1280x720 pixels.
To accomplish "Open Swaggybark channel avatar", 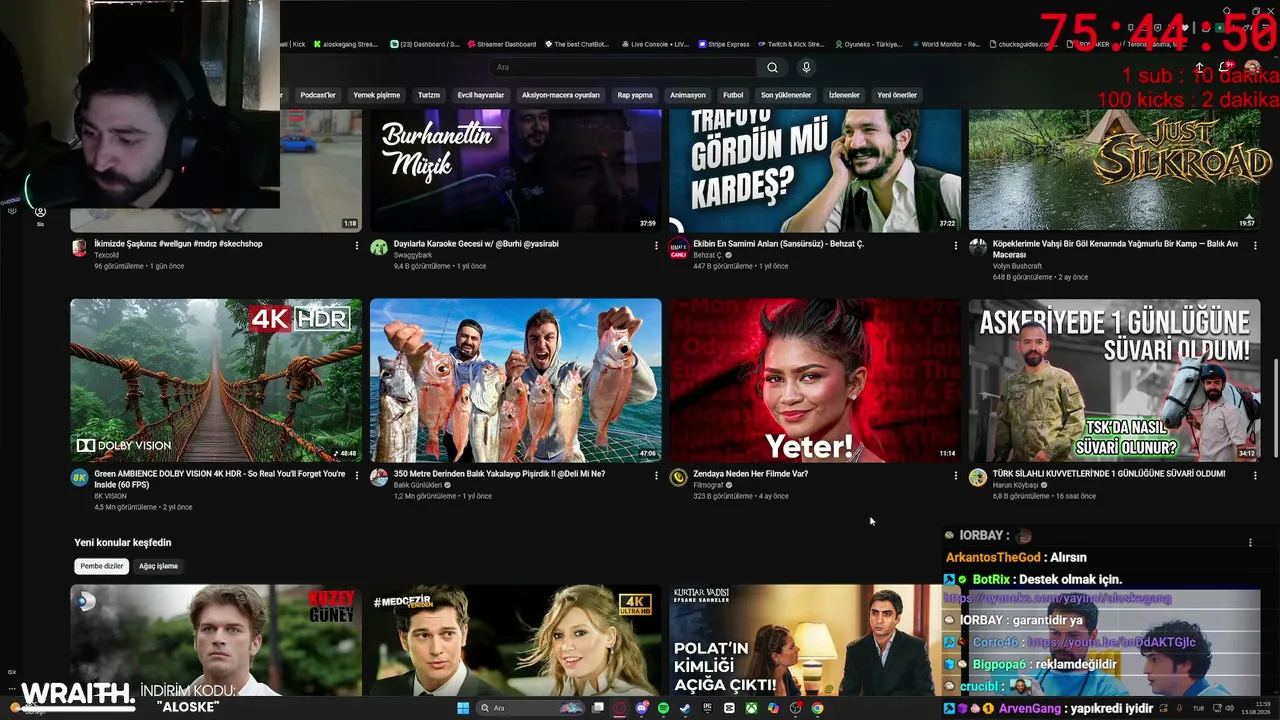I will coord(379,248).
